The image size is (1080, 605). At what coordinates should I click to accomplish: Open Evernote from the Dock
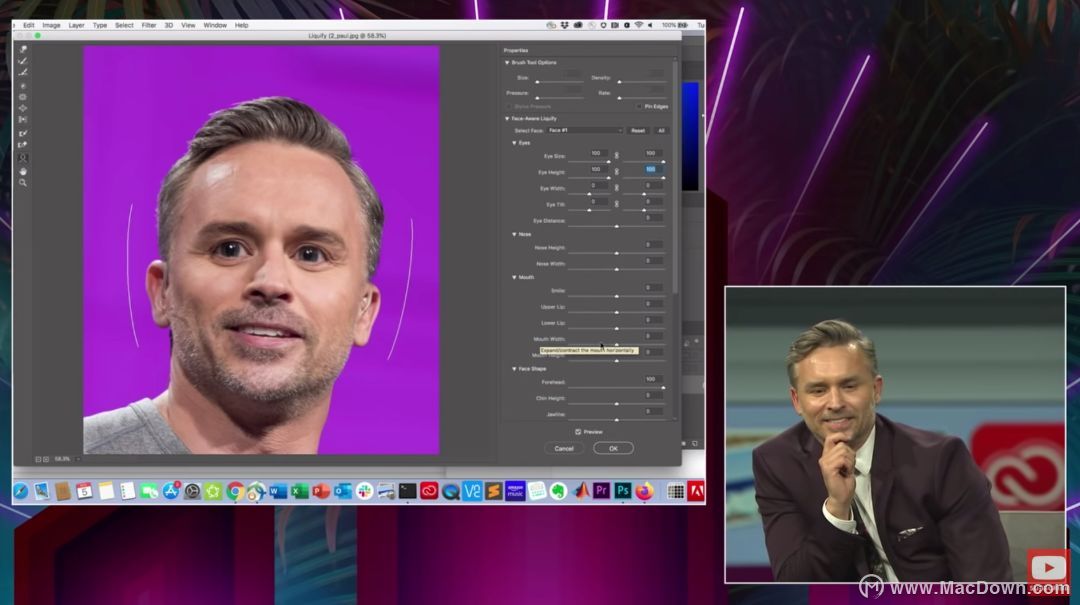559,491
